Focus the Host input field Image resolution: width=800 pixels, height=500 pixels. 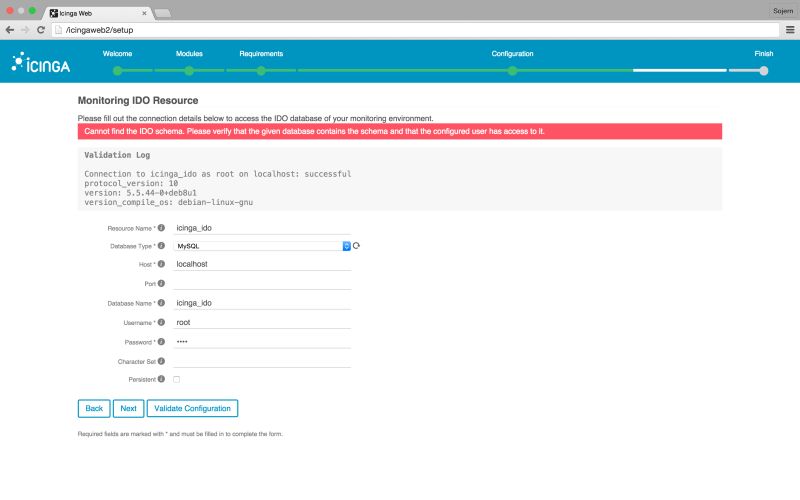click(x=262, y=264)
